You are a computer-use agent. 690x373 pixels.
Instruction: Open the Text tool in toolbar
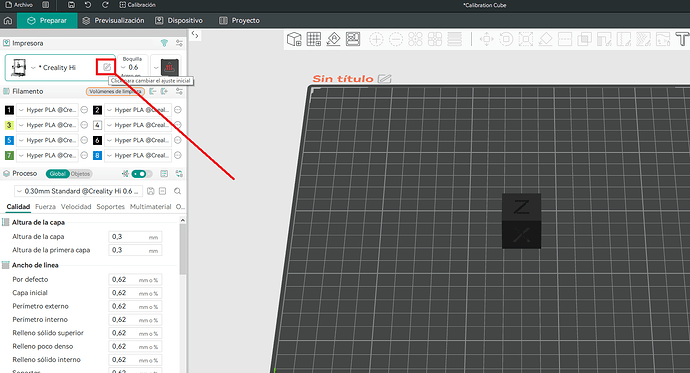pos(682,39)
